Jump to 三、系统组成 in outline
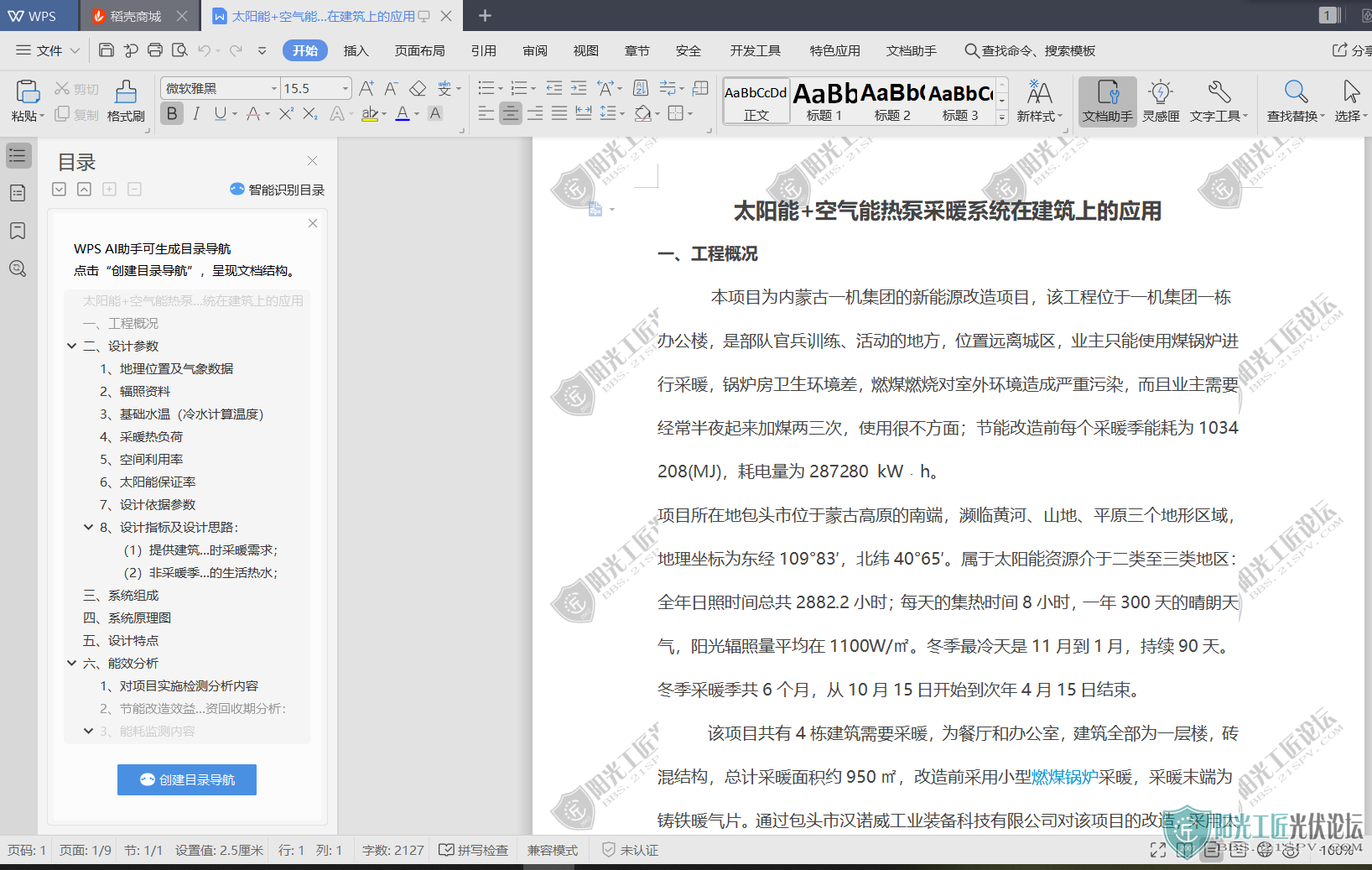Viewport: 1372px width, 870px height. click(x=121, y=595)
